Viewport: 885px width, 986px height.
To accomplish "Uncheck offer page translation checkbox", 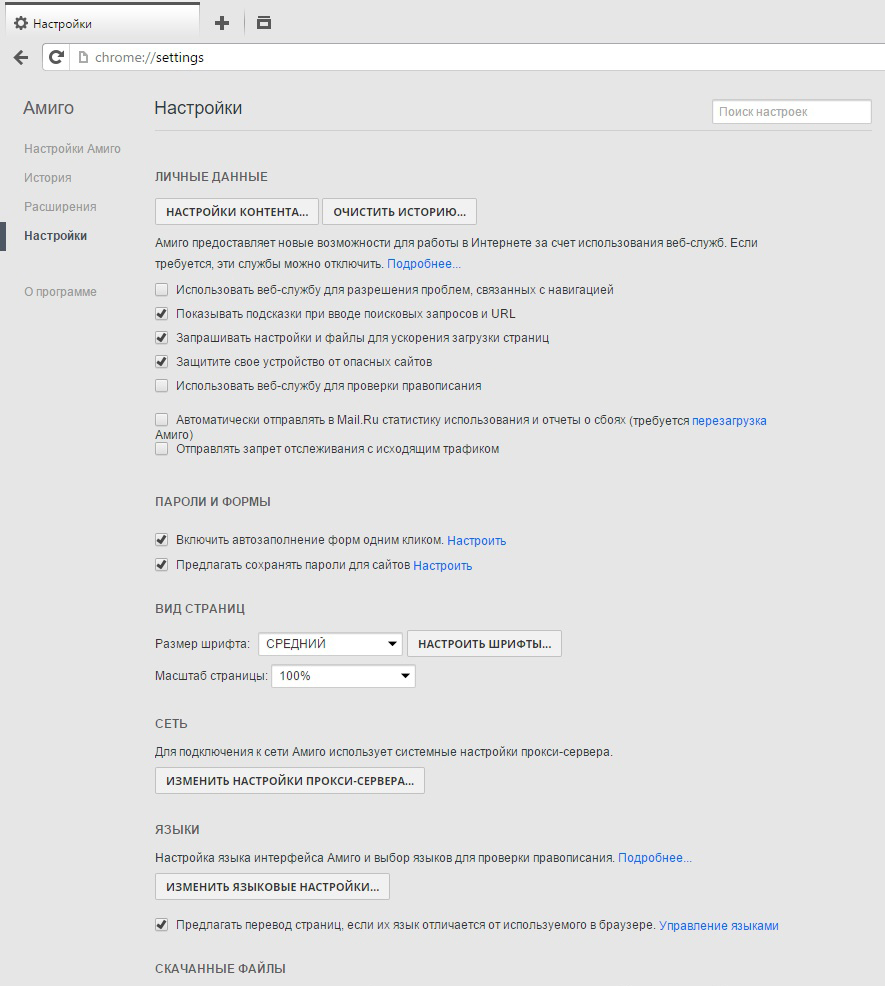I will [162, 925].
